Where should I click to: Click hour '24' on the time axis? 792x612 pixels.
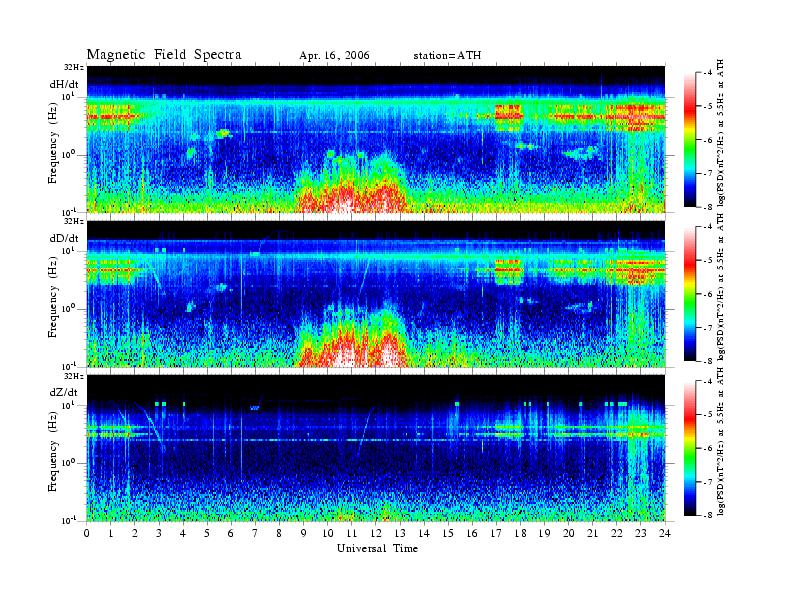pos(665,534)
